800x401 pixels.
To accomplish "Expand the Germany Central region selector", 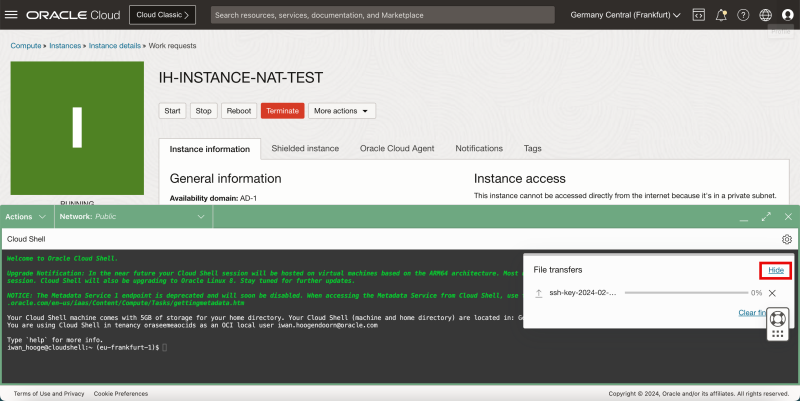I will pyautogui.click(x=626, y=15).
